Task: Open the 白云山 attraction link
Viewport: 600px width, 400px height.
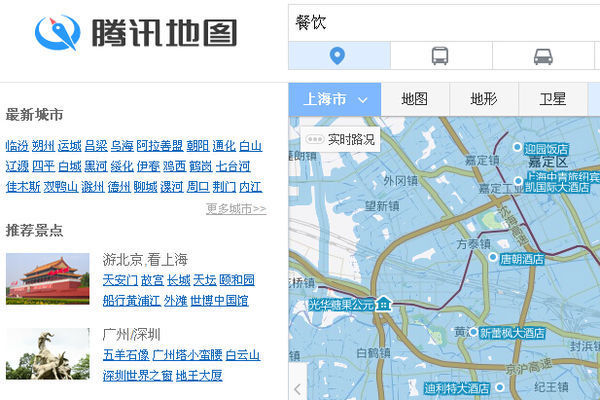Action: (243, 355)
